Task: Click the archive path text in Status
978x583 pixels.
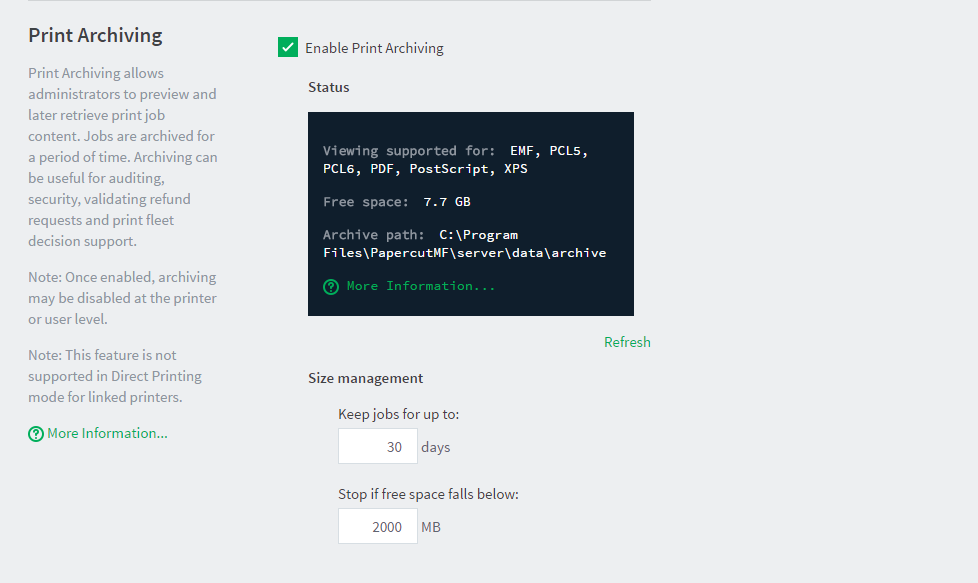Action: (465, 244)
